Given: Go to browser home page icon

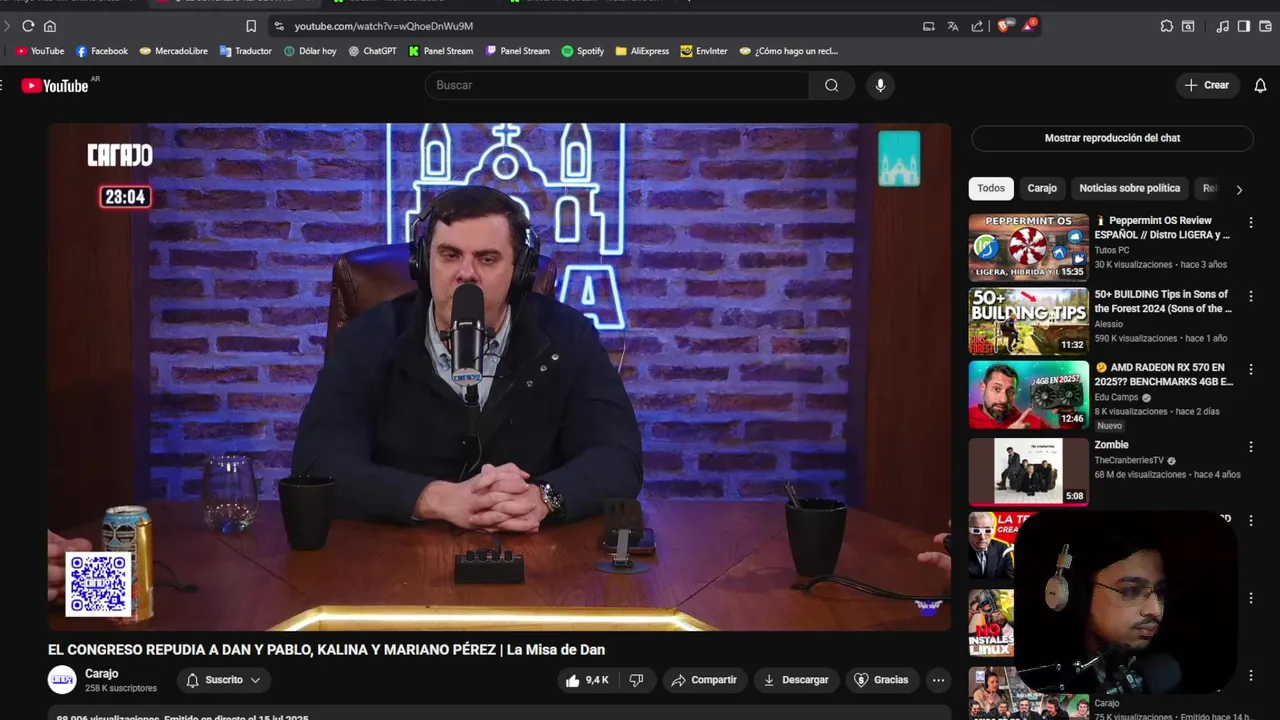Looking at the screenshot, I should click(50, 26).
